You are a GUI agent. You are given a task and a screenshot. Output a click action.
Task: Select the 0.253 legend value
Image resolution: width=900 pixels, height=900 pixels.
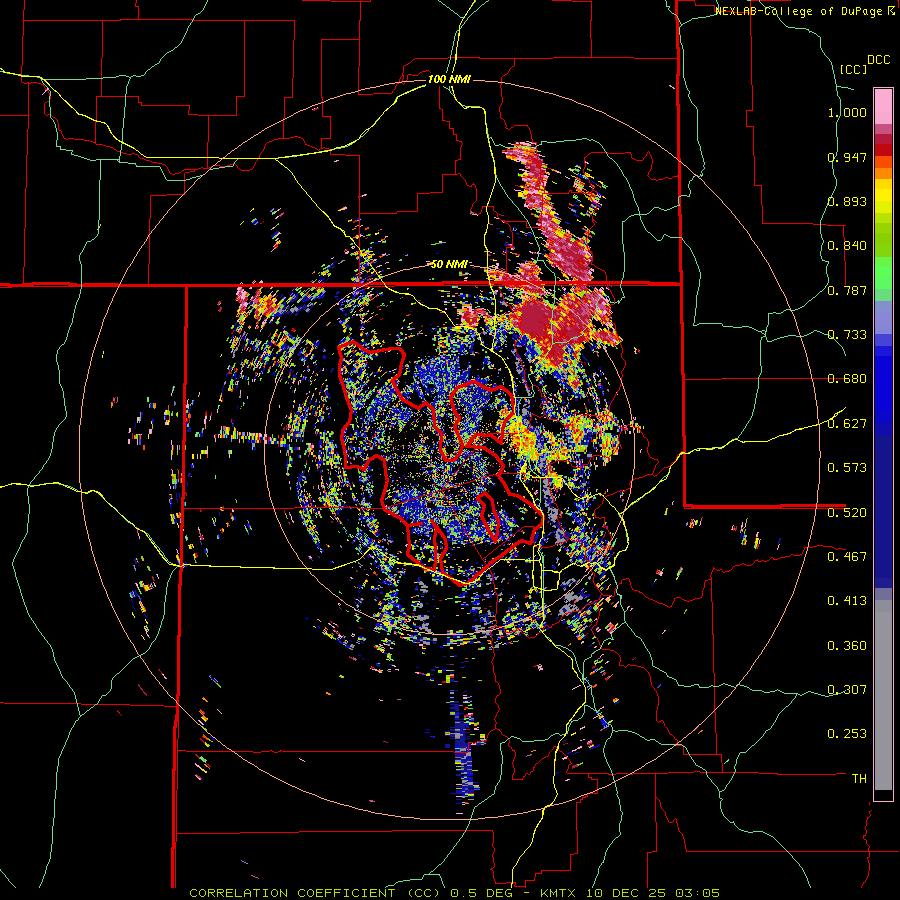click(847, 734)
